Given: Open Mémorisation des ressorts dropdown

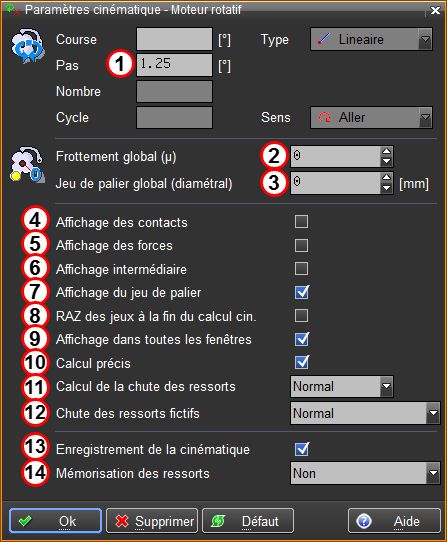Looking at the screenshot, I should [x=365, y=473].
